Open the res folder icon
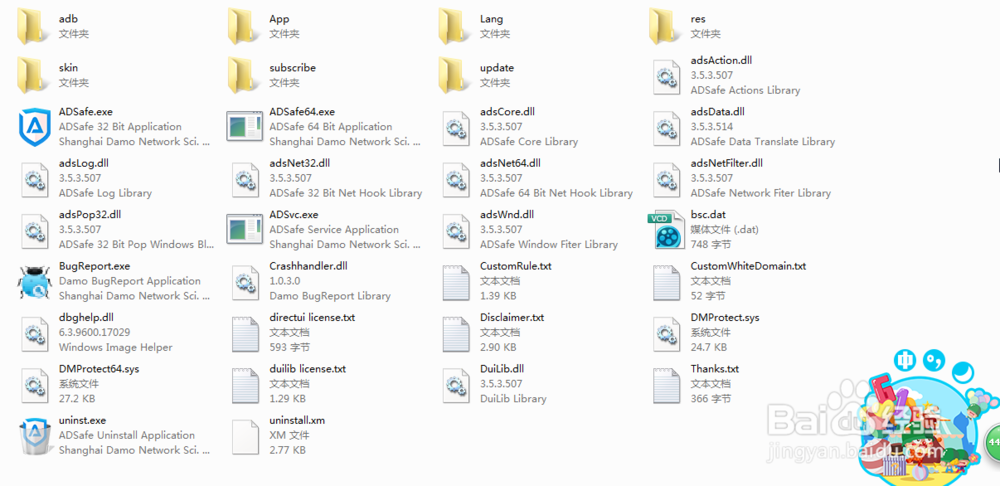Viewport: 1000px width, 486px height. pyautogui.click(x=665, y=27)
